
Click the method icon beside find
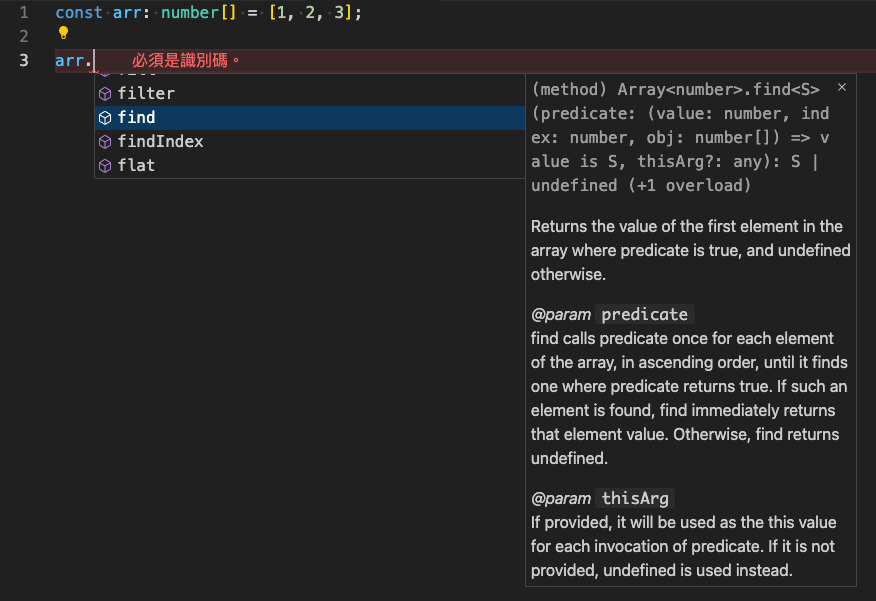[x=104, y=117]
